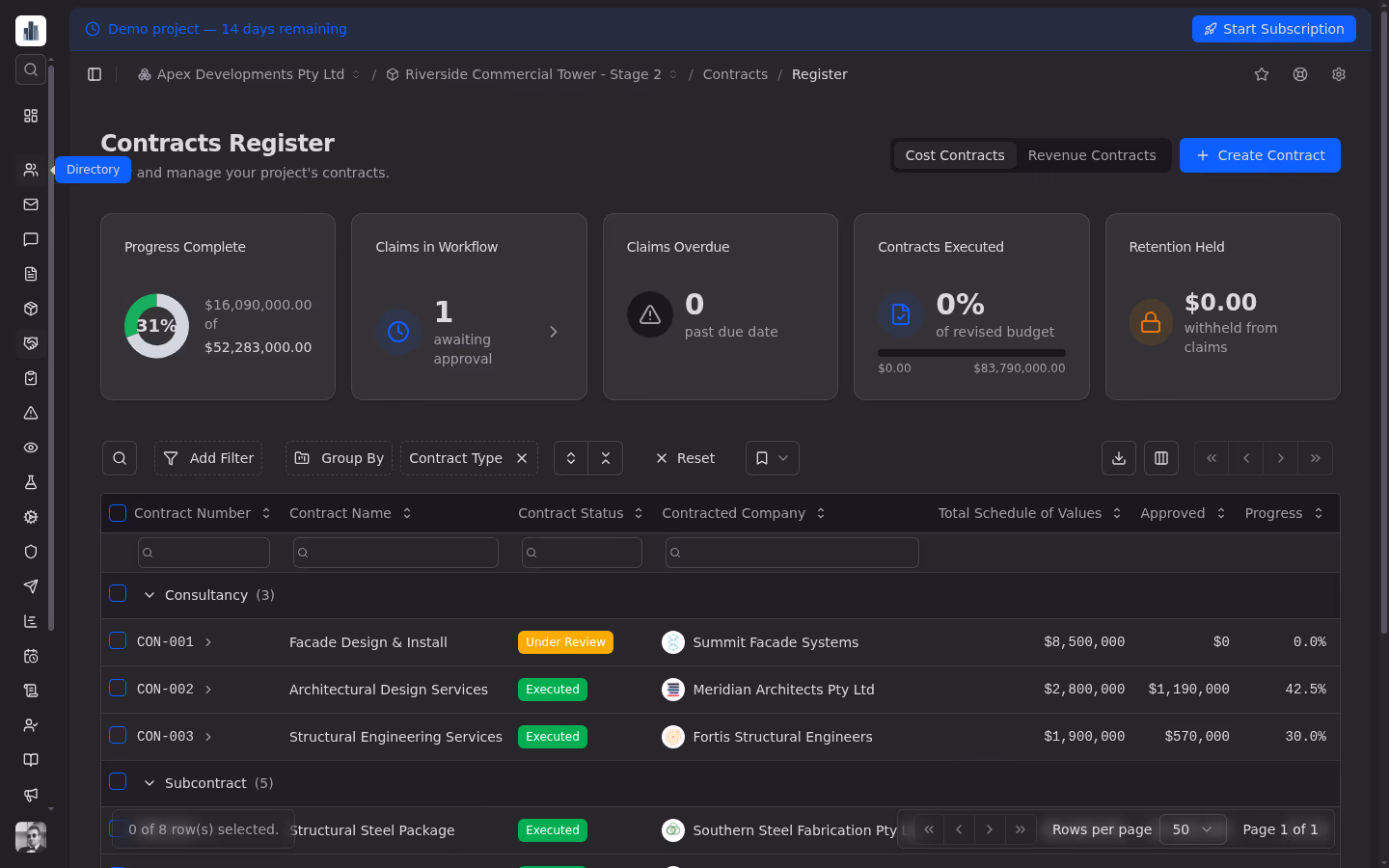Tick the Consultancy group checkbox

(117, 593)
